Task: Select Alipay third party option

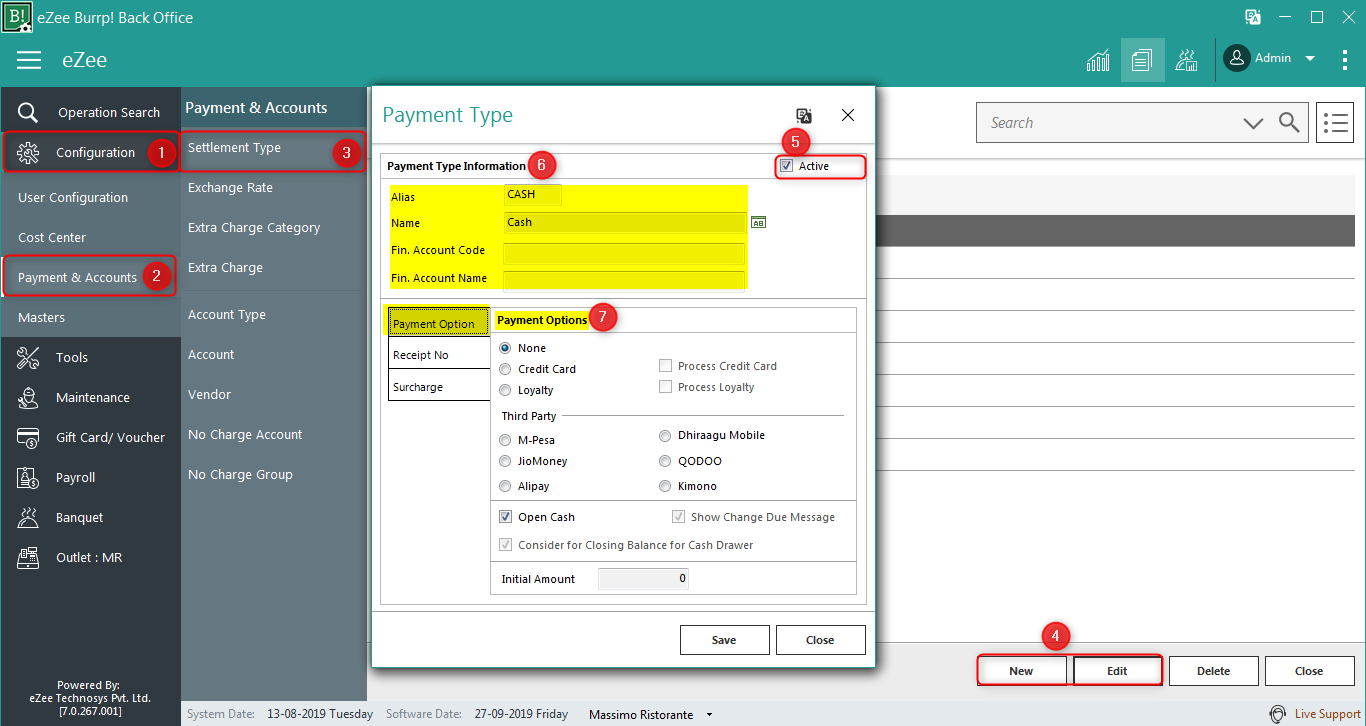Action: pos(505,486)
